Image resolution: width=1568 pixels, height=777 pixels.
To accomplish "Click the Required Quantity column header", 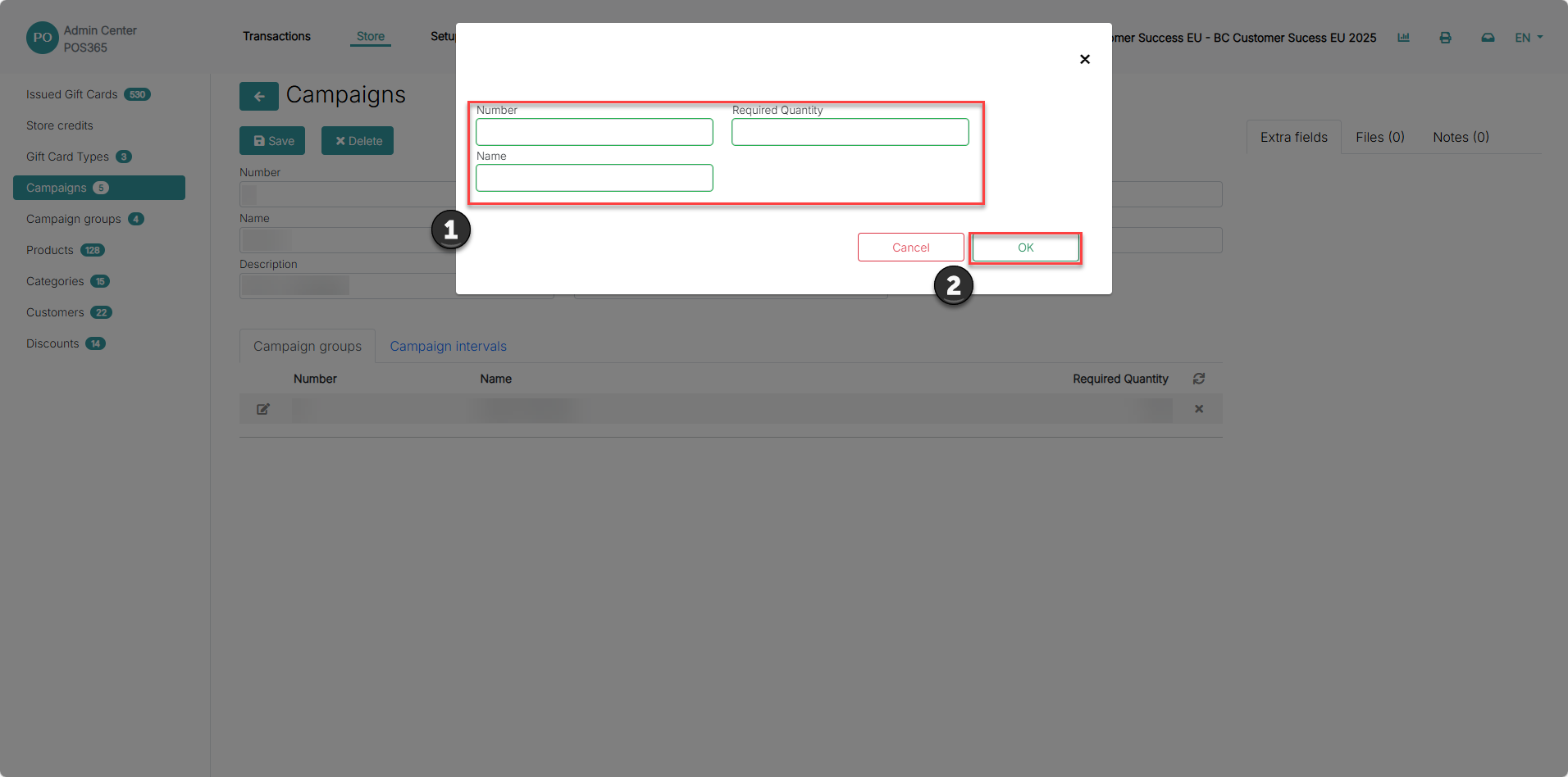I will 1120,379.
